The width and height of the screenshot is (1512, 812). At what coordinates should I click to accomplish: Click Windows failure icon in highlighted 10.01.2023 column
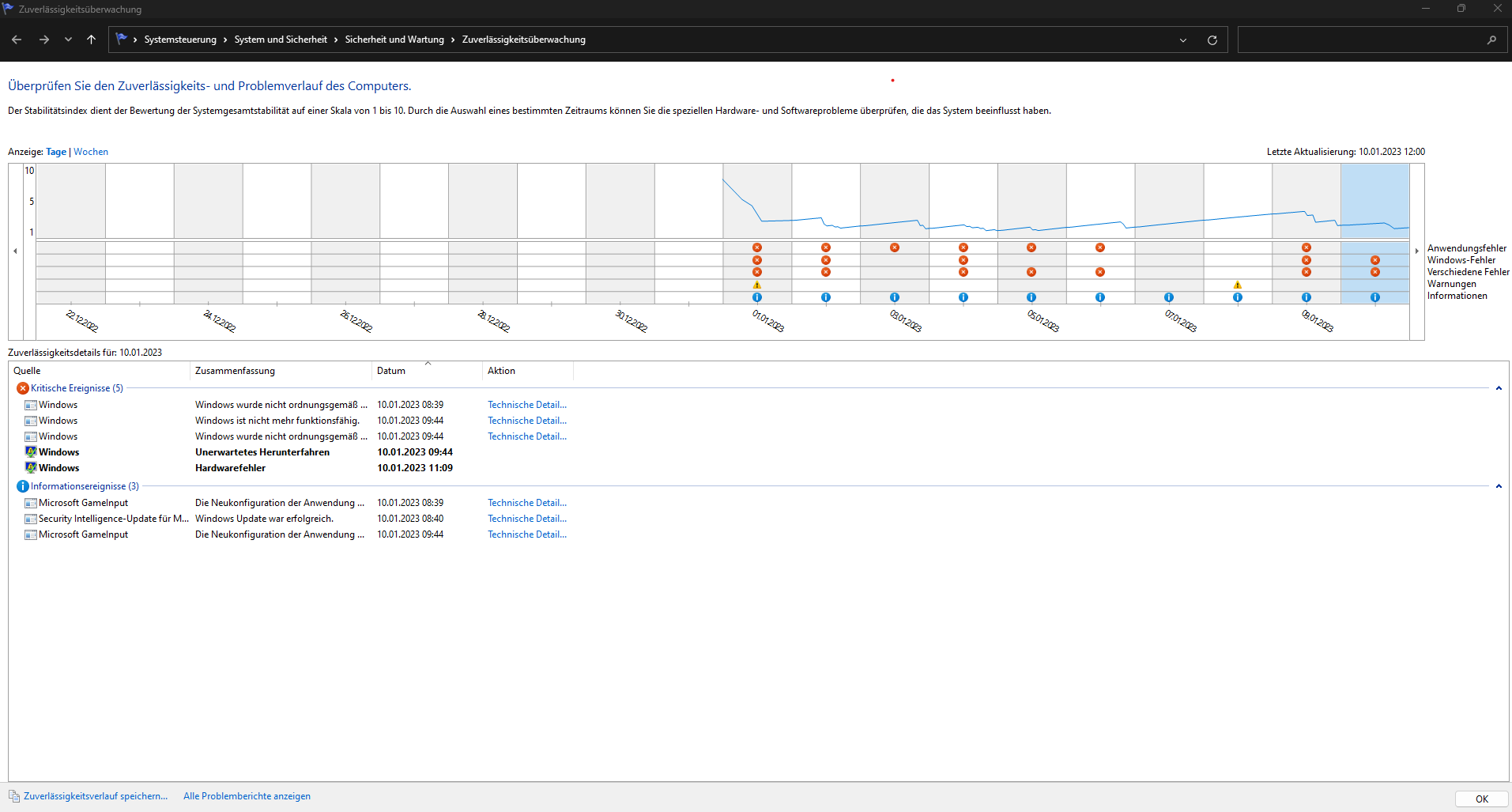click(1375, 260)
